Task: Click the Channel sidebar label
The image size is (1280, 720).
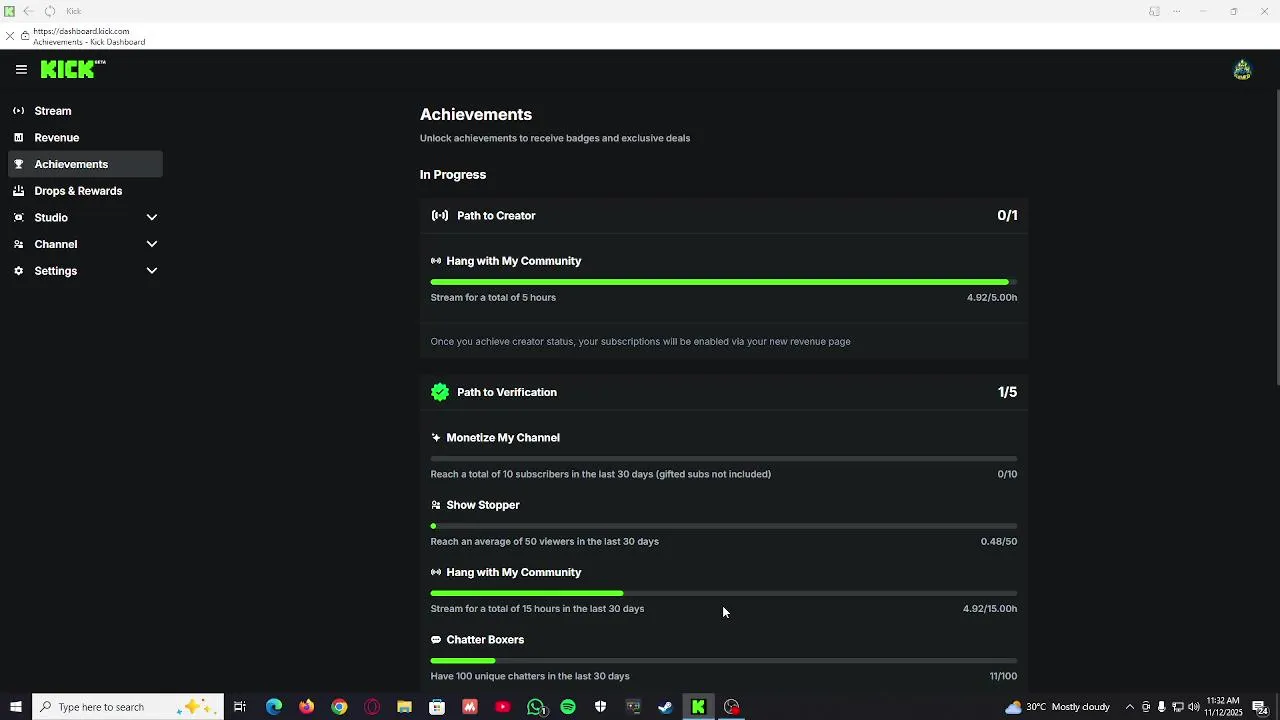Action: [56, 244]
